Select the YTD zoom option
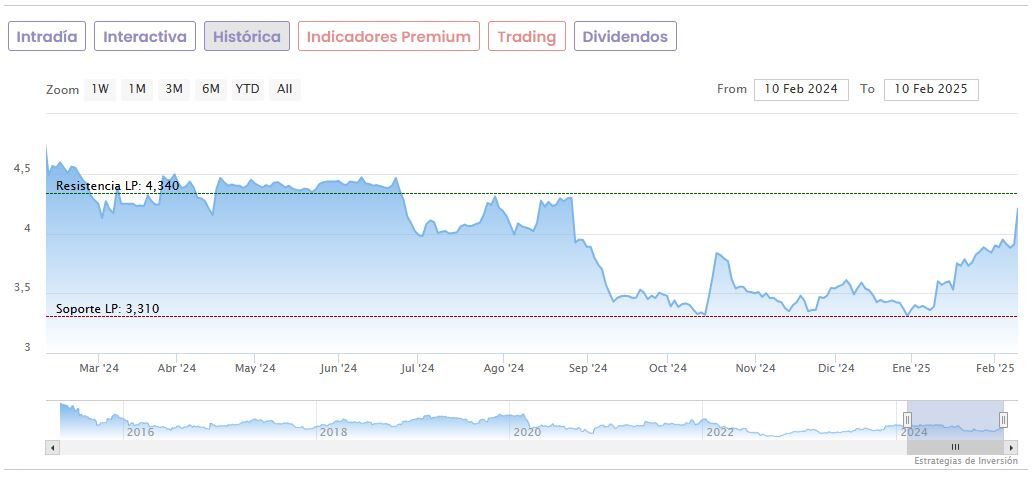Image resolution: width=1036 pixels, height=485 pixels. pyautogui.click(x=247, y=89)
